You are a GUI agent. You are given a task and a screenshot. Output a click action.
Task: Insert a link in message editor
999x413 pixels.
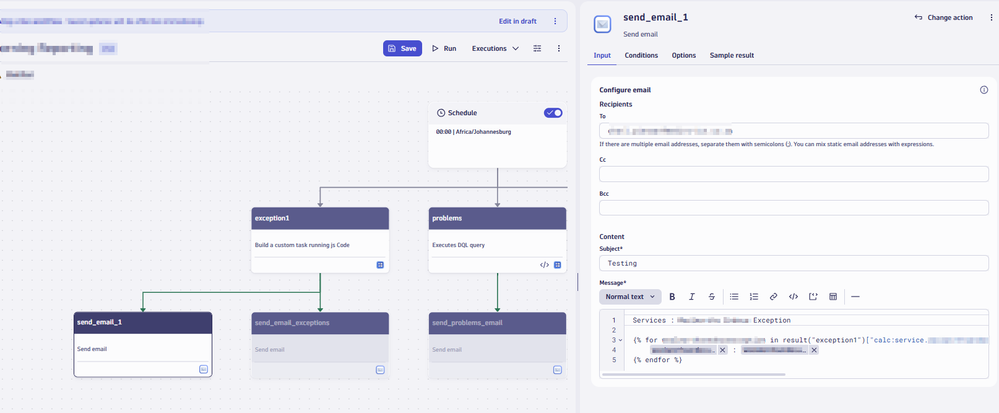(x=773, y=297)
